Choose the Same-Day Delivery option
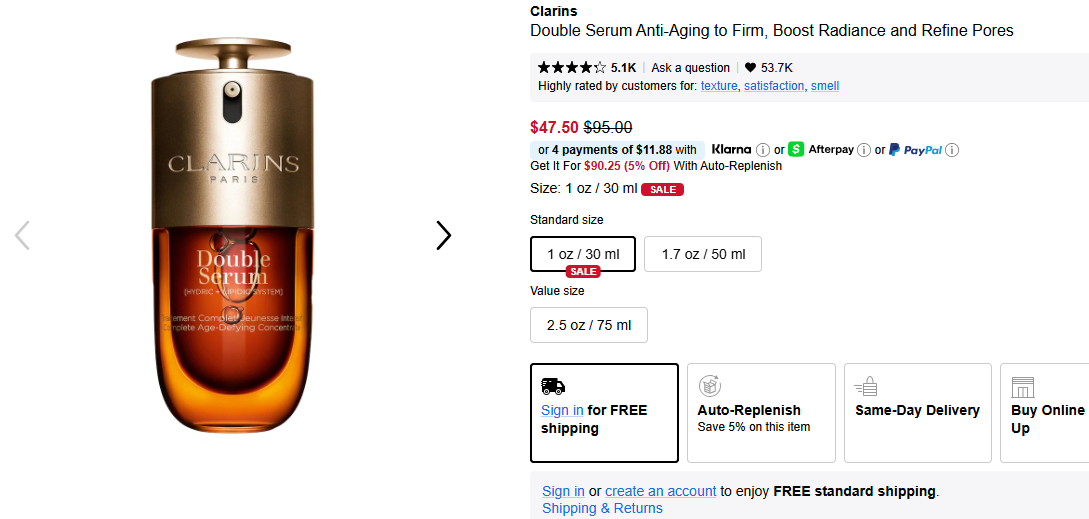The width and height of the screenshot is (1089, 519). pos(917,413)
